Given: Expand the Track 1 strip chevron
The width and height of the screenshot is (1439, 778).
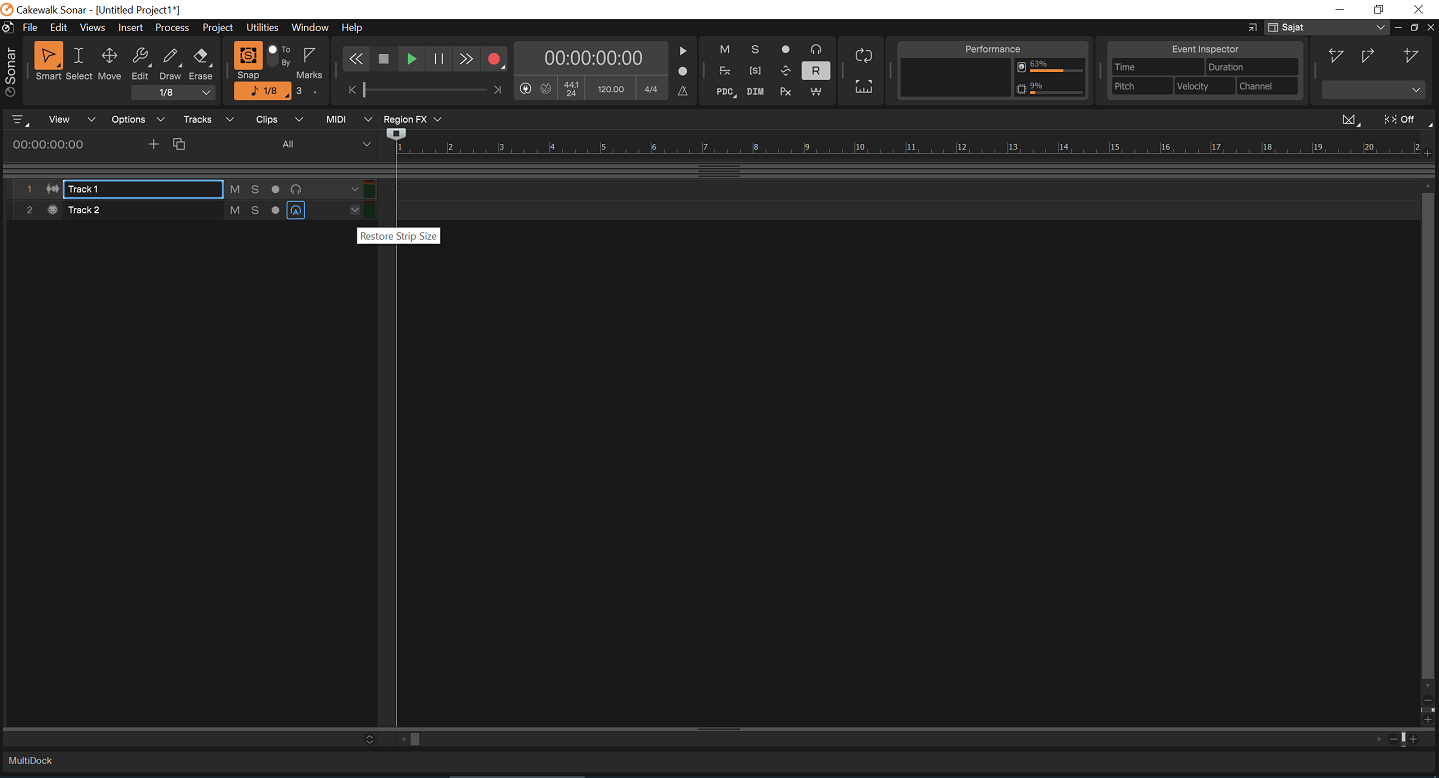Looking at the screenshot, I should point(355,189).
